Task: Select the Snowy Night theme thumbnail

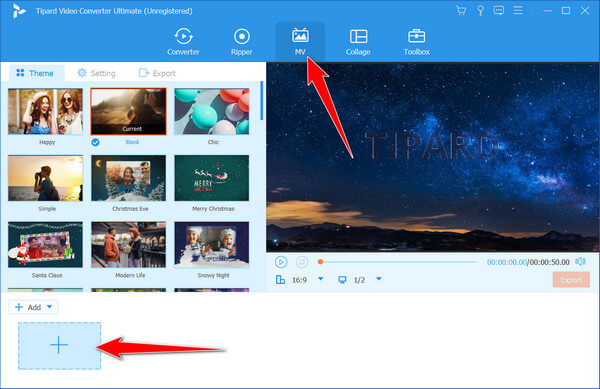Action: pyautogui.click(x=212, y=244)
